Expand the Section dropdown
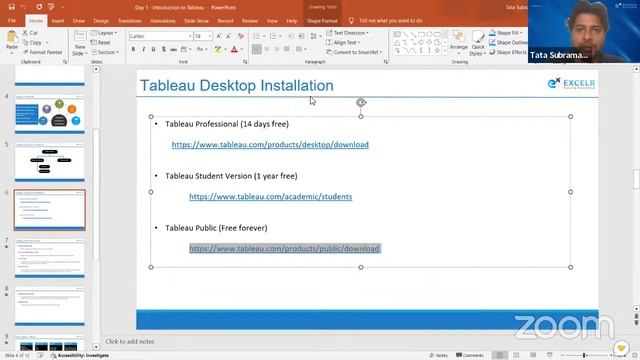This screenshot has height=360, width=640. 105,52
